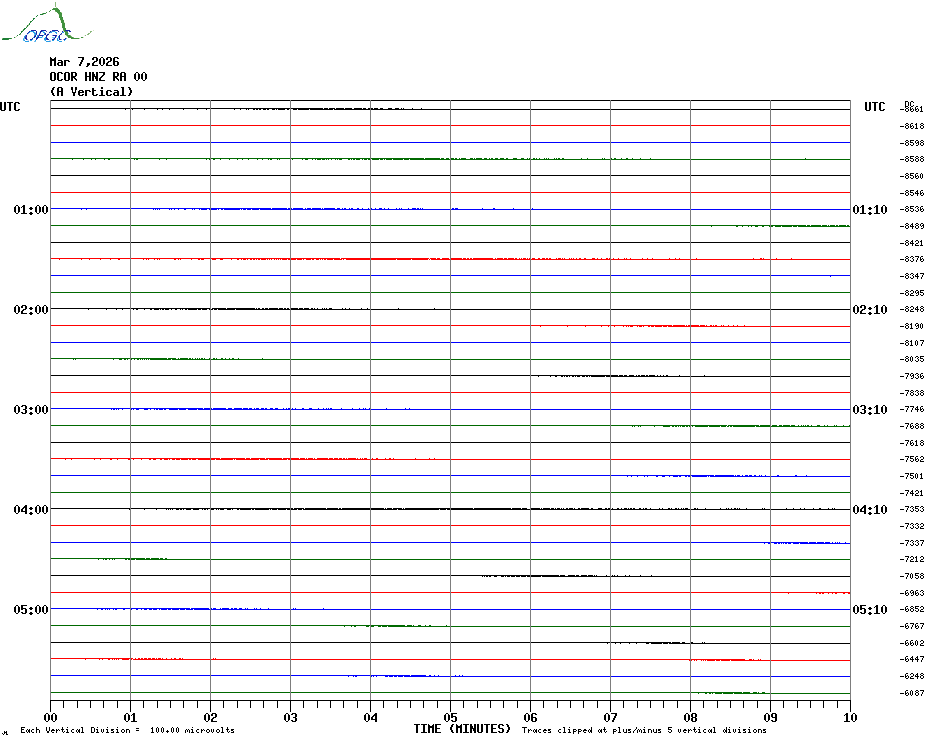Screen dimensions: 930x744
Task: Click the 05 minute mark on time axis
Action: pos(450,717)
